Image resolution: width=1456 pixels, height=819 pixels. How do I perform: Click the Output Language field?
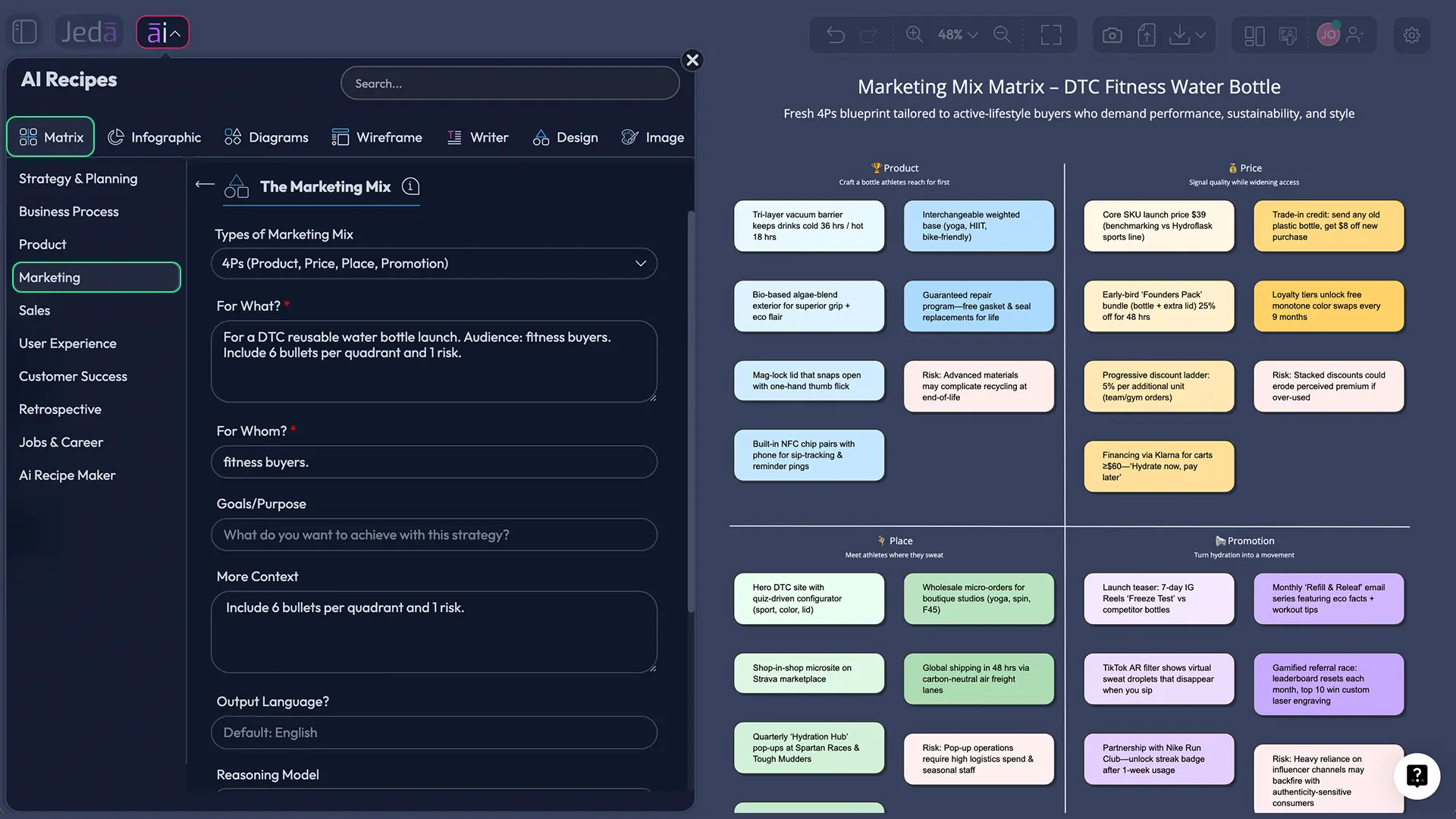434,733
